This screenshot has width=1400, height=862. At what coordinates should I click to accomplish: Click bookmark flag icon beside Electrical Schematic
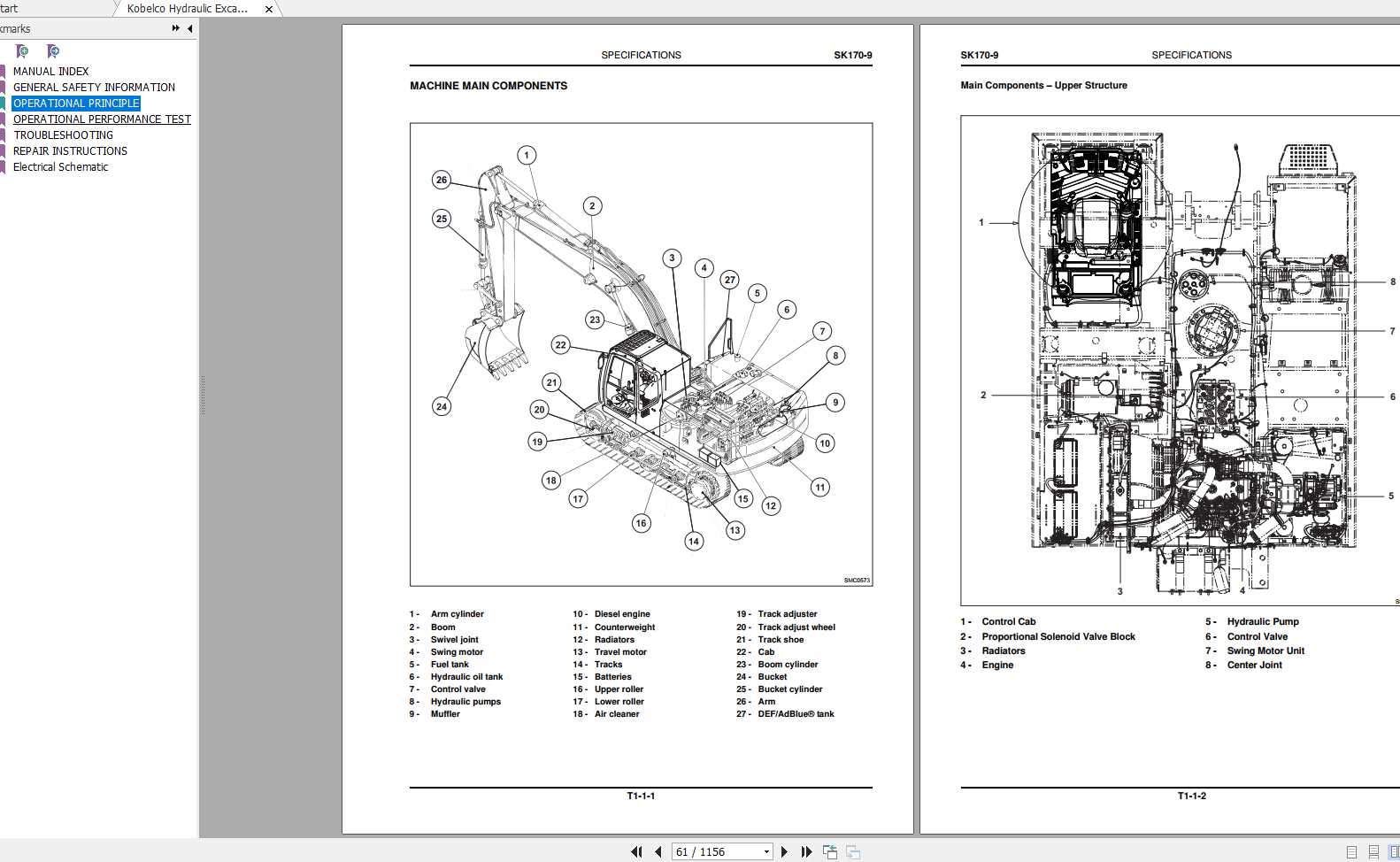[3, 167]
